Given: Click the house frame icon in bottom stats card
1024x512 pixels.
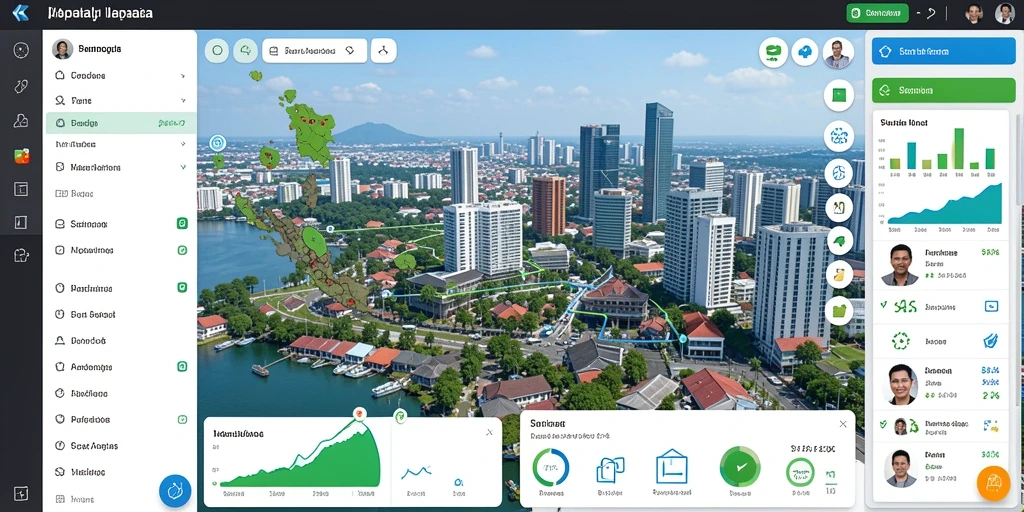Looking at the screenshot, I should pos(672,466).
